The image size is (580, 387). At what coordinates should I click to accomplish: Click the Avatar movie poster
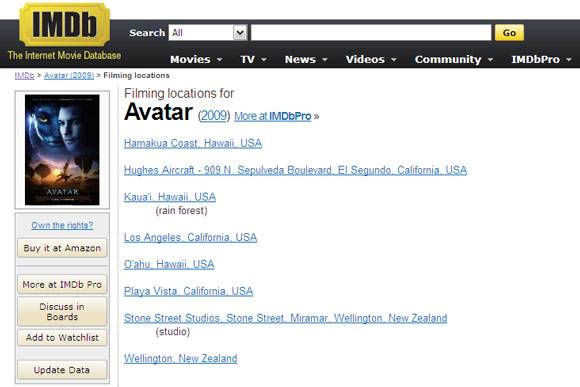[62, 150]
